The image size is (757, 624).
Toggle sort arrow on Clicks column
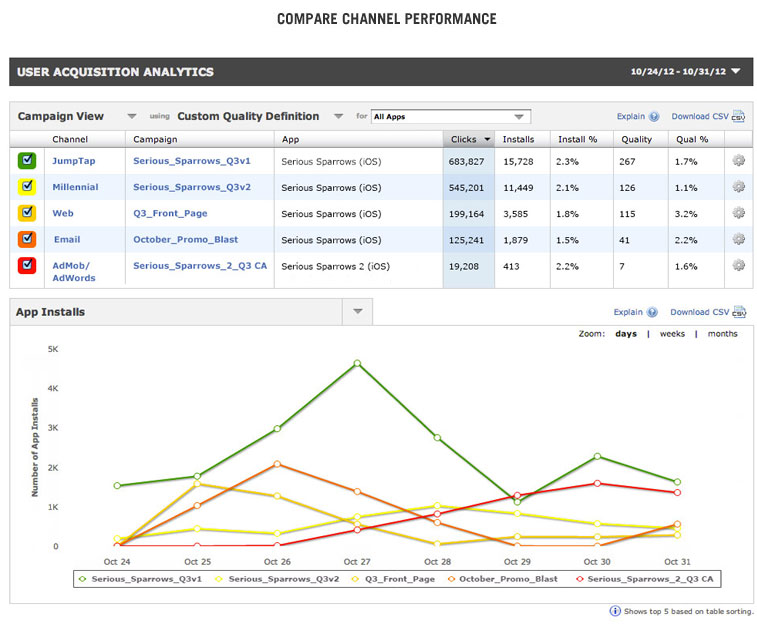coord(487,139)
